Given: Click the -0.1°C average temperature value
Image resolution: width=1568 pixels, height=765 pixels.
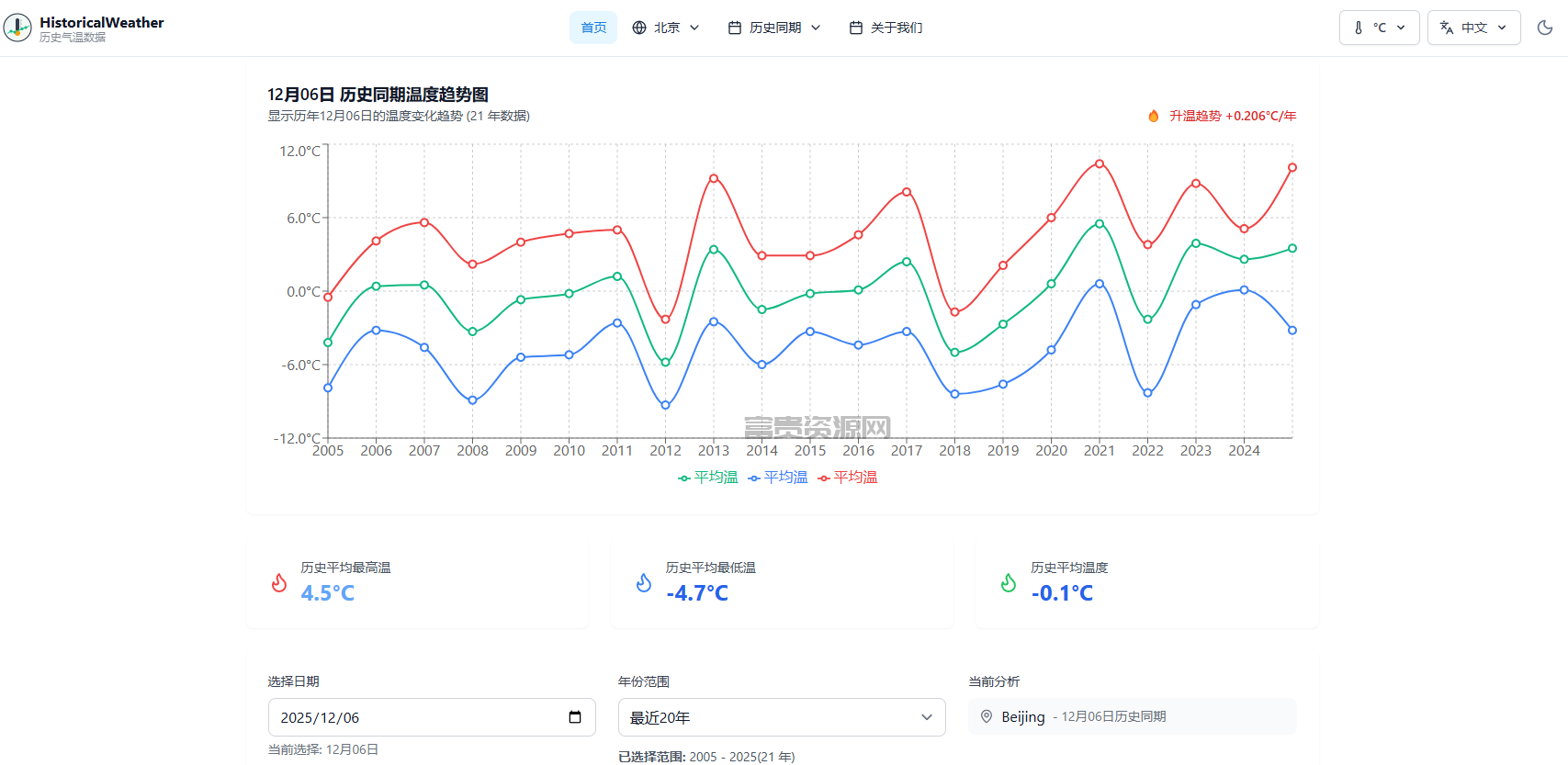Looking at the screenshot, I should pos(1062,593).
